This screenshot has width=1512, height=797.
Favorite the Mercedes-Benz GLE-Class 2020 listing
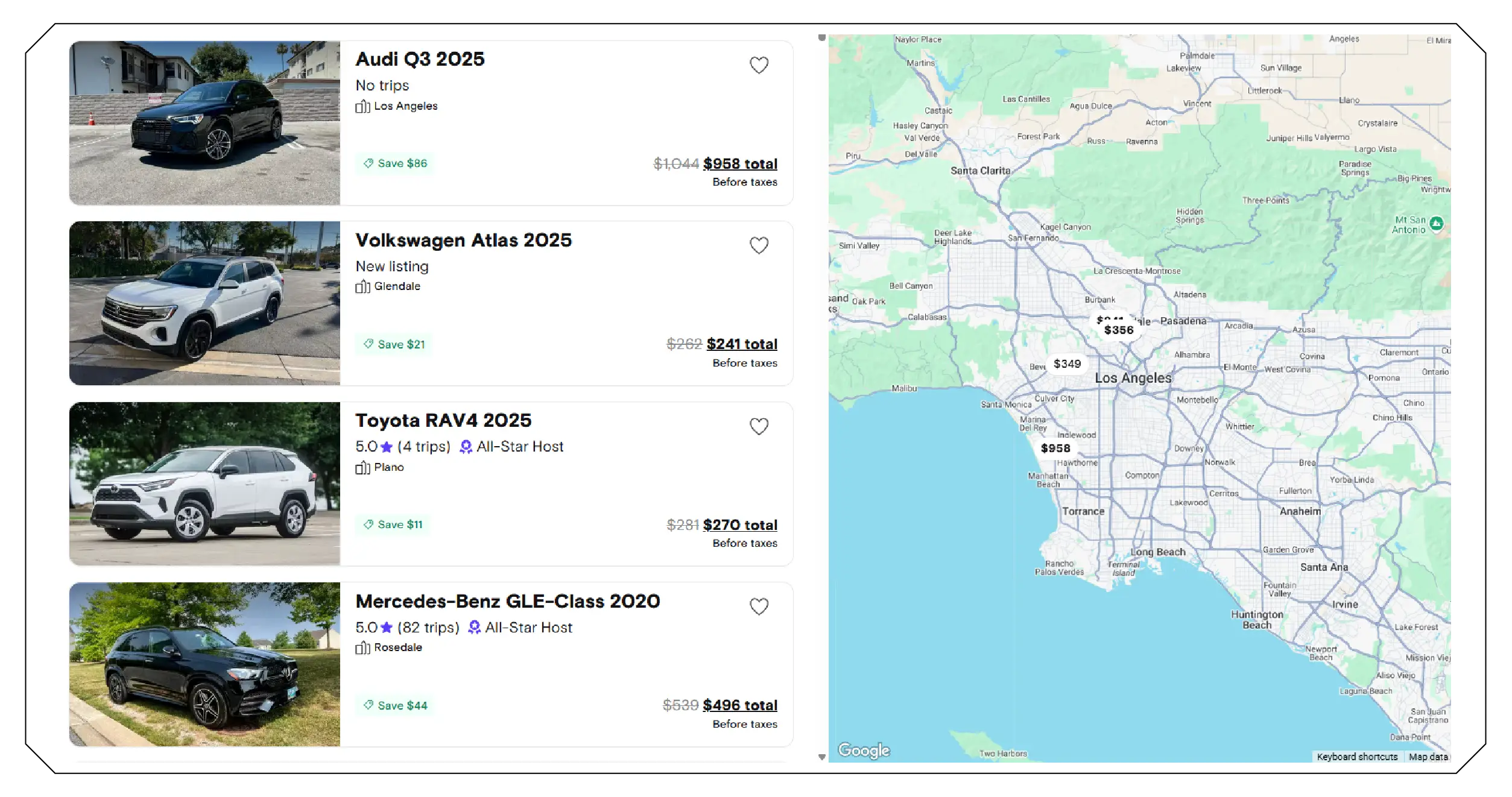tap(759, 606)
